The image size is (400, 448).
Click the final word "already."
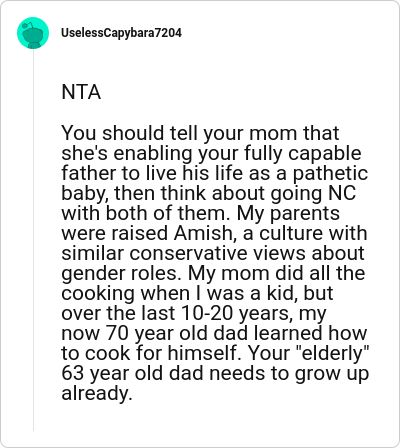(97, 393)
